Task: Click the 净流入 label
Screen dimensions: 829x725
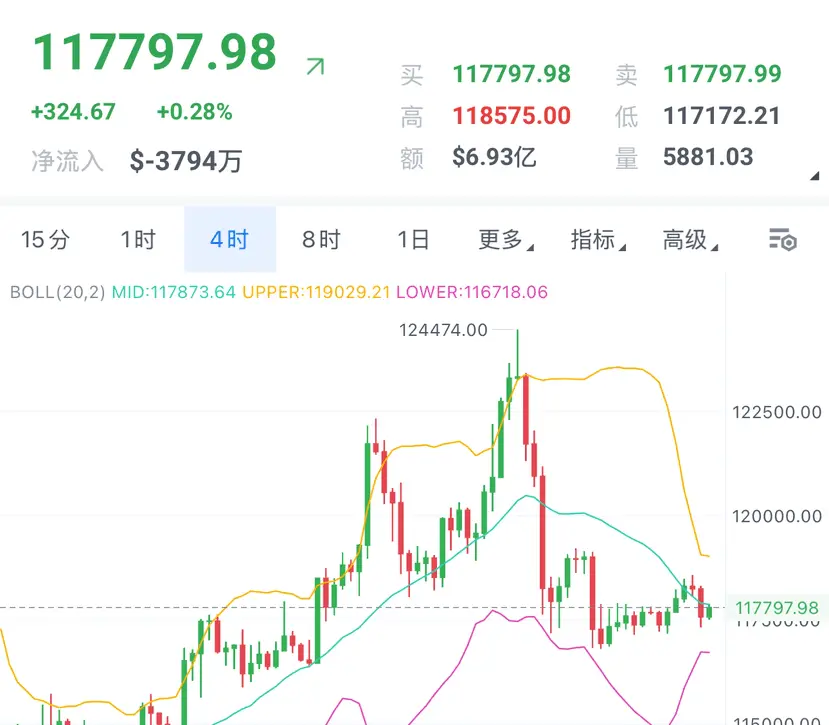Action: pos(67,161)
